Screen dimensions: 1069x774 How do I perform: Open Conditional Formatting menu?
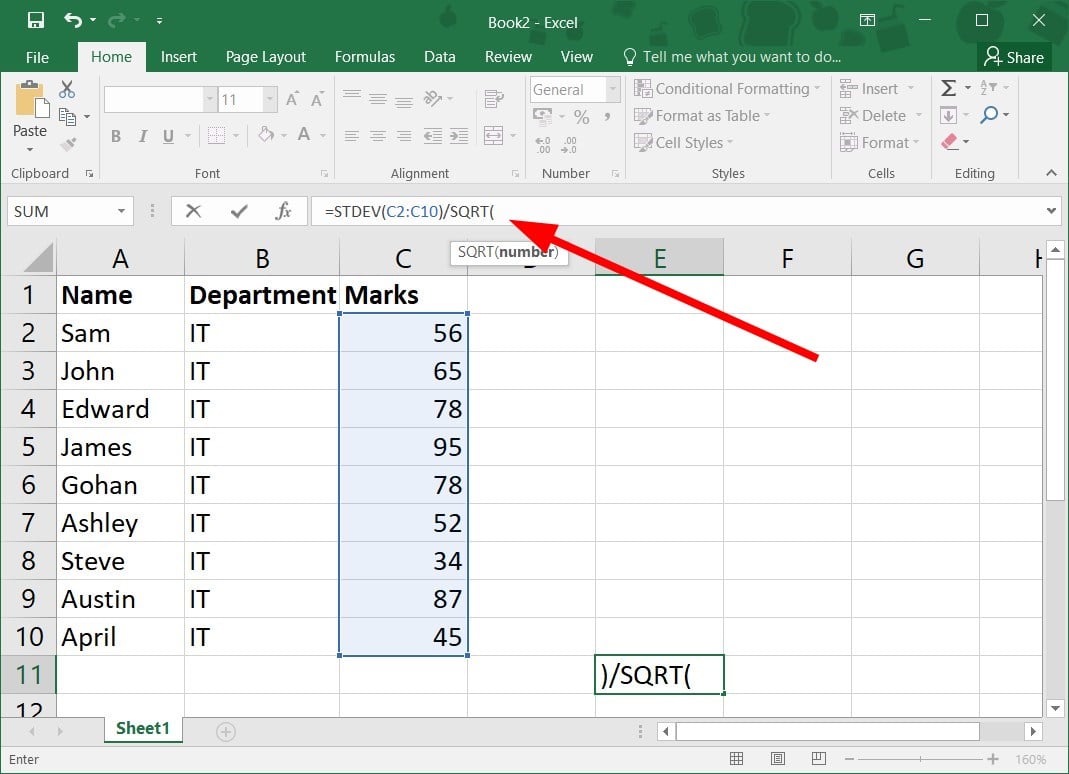[x=731, y=89]
